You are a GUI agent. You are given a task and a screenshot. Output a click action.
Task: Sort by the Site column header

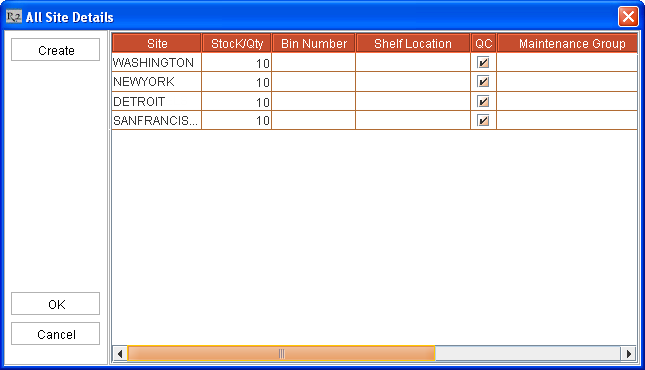click(157, 43)
